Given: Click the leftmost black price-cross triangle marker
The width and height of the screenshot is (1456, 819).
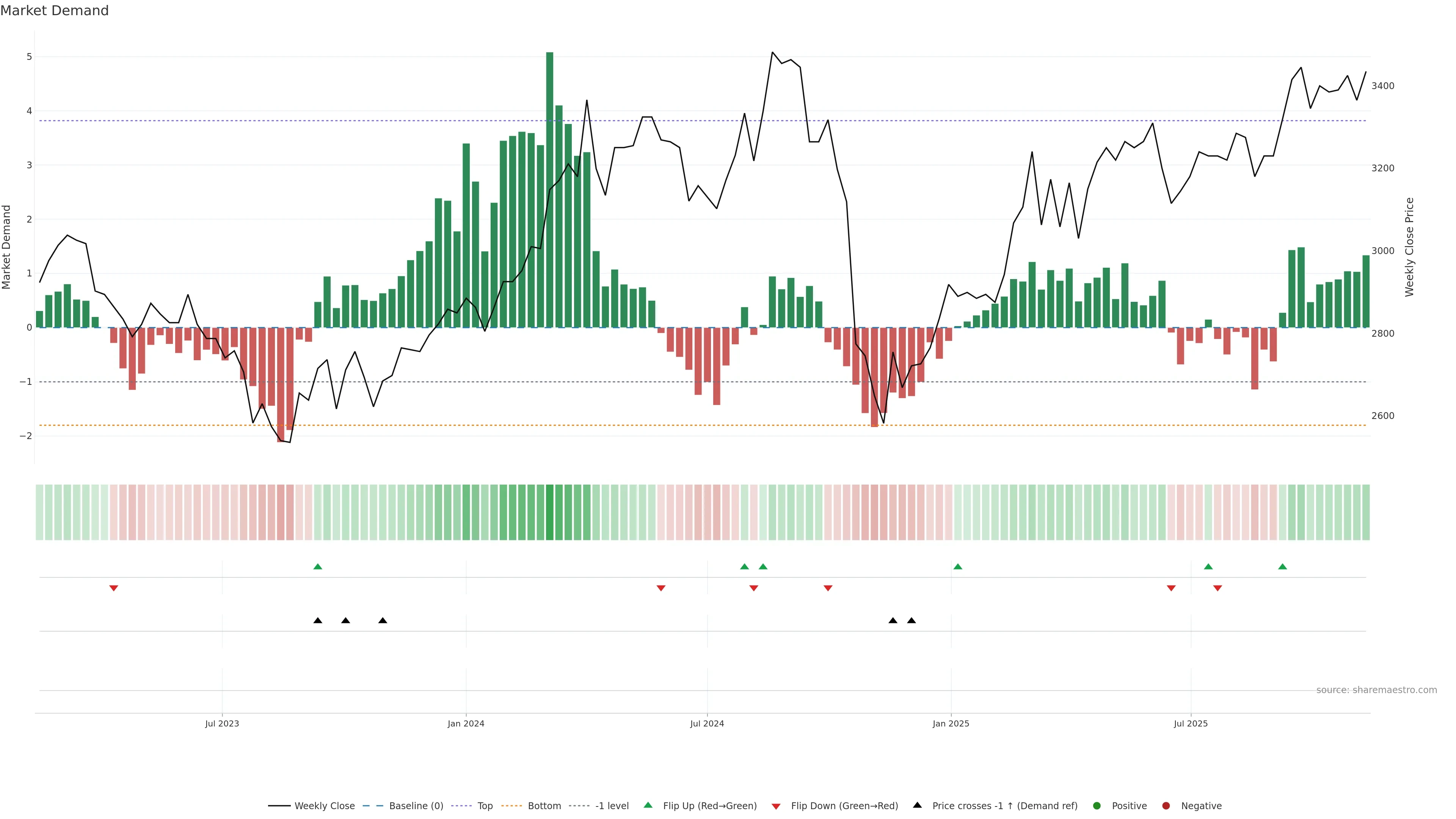Looking at the screenshot, I should (318, 621).
